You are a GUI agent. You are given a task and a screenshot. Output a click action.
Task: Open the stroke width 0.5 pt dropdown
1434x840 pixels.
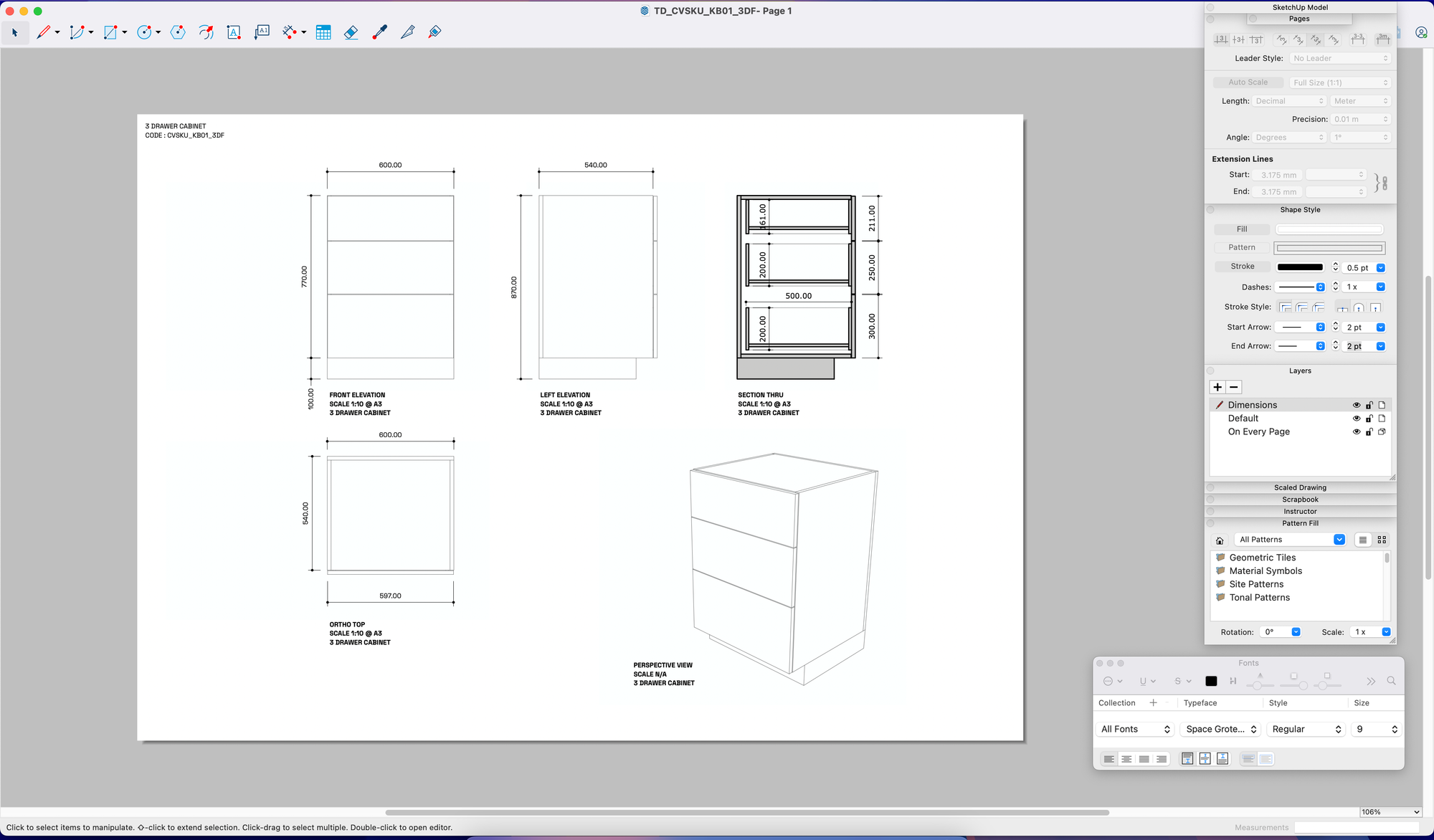[x=1380, y=268]
